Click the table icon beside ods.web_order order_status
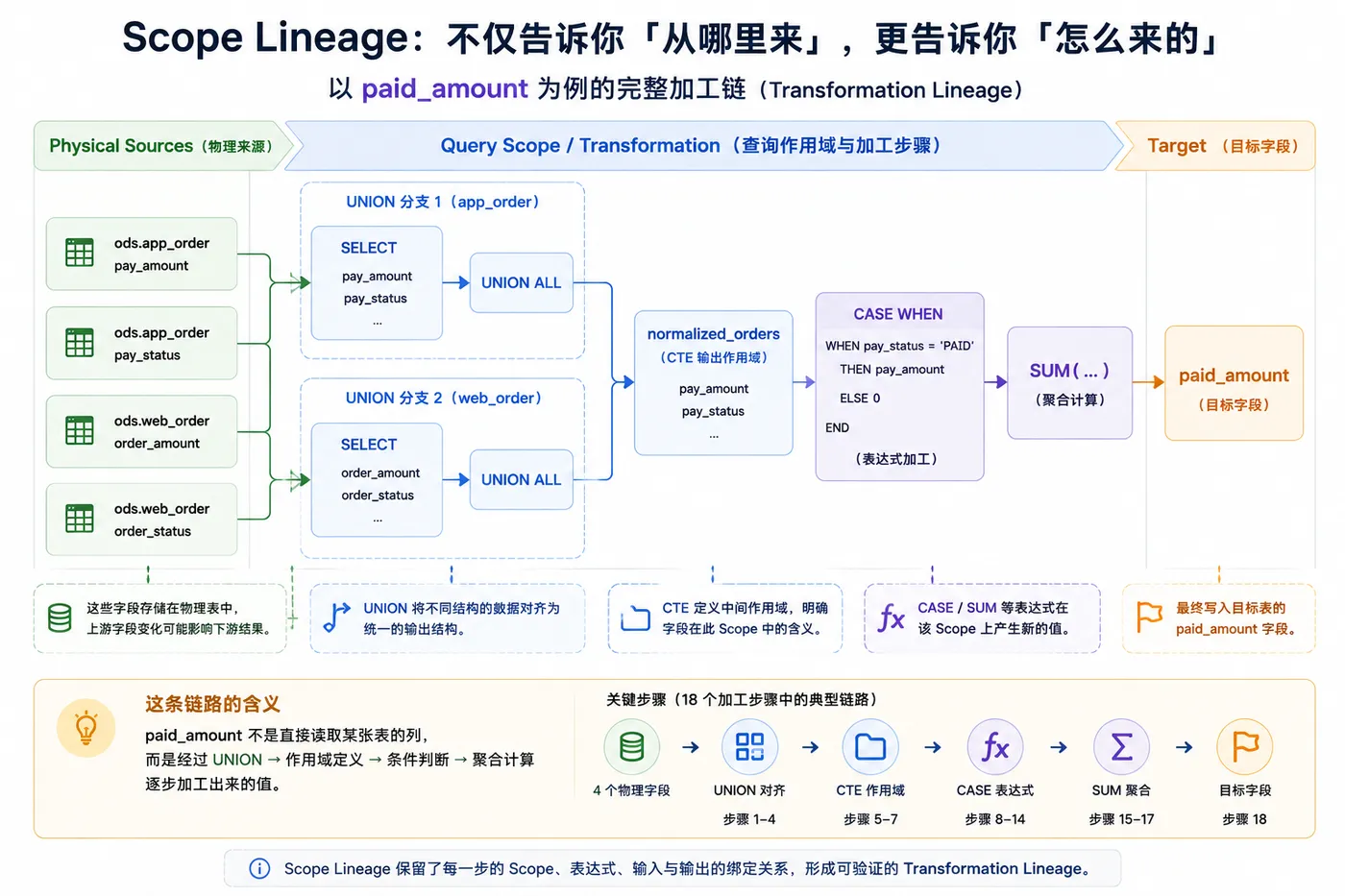 pyautogui.click(x=80, y=519)
